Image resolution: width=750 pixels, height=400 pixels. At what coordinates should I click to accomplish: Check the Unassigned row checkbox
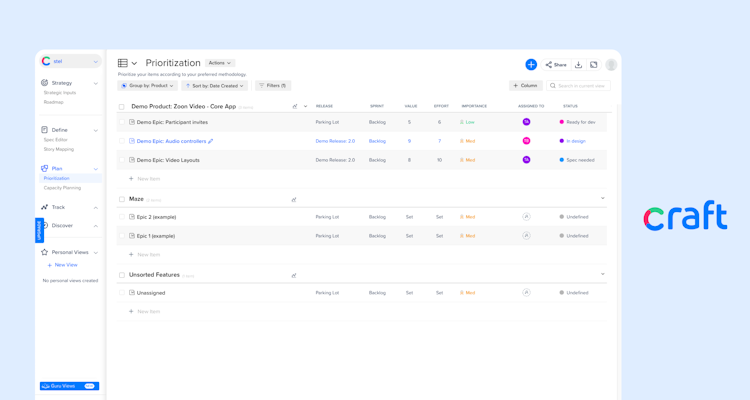point(121,292)
